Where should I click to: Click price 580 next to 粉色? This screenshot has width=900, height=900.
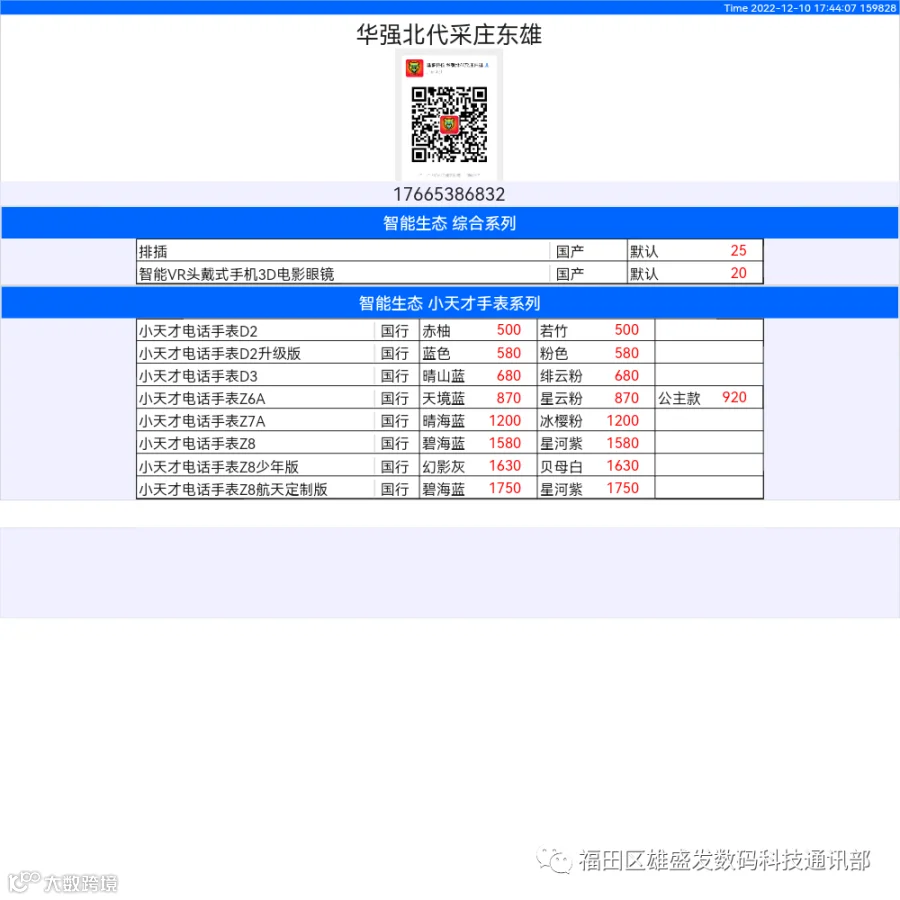coord(626,352)
